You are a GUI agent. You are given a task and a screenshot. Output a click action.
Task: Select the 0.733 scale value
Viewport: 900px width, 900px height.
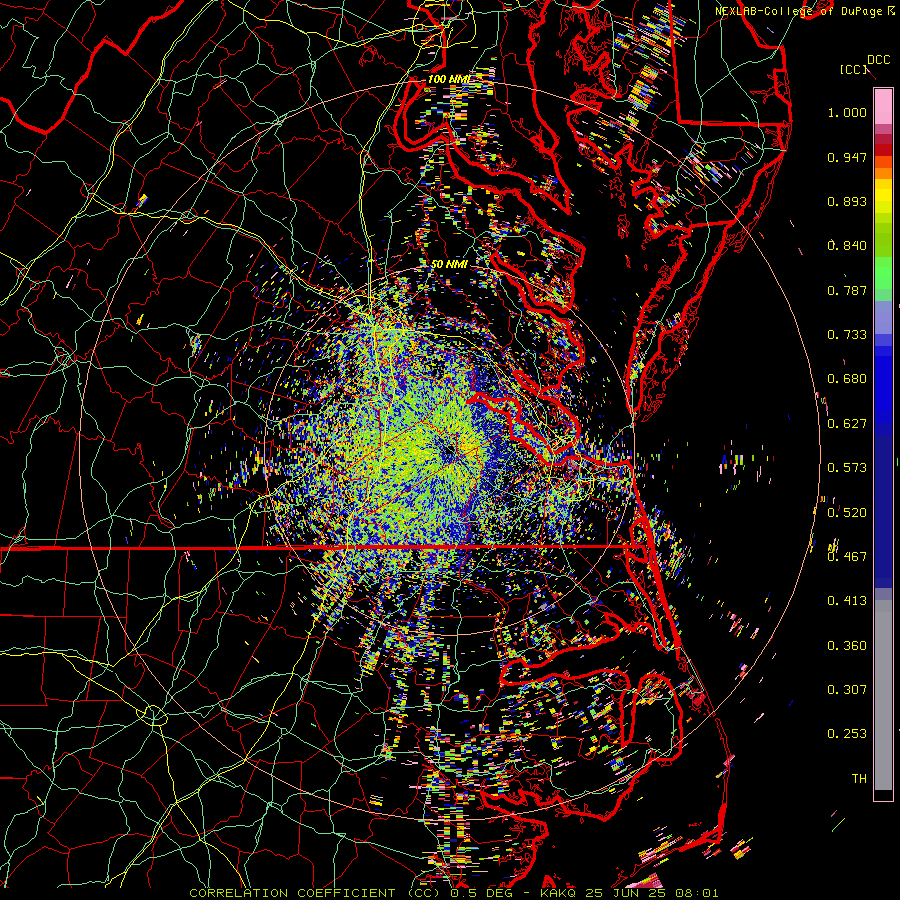point(847,335)
